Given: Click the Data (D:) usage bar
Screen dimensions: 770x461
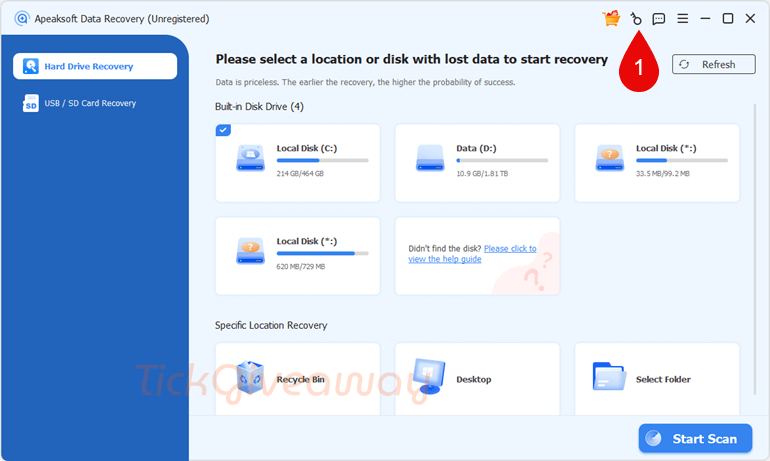Looking at the screenshot, I should pos(502,161).
